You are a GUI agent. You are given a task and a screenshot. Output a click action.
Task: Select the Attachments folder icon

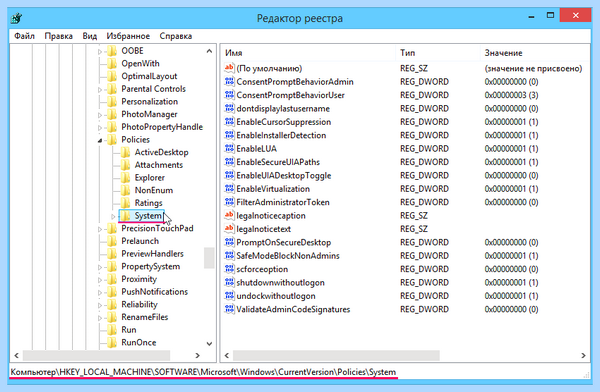[125, 165]
